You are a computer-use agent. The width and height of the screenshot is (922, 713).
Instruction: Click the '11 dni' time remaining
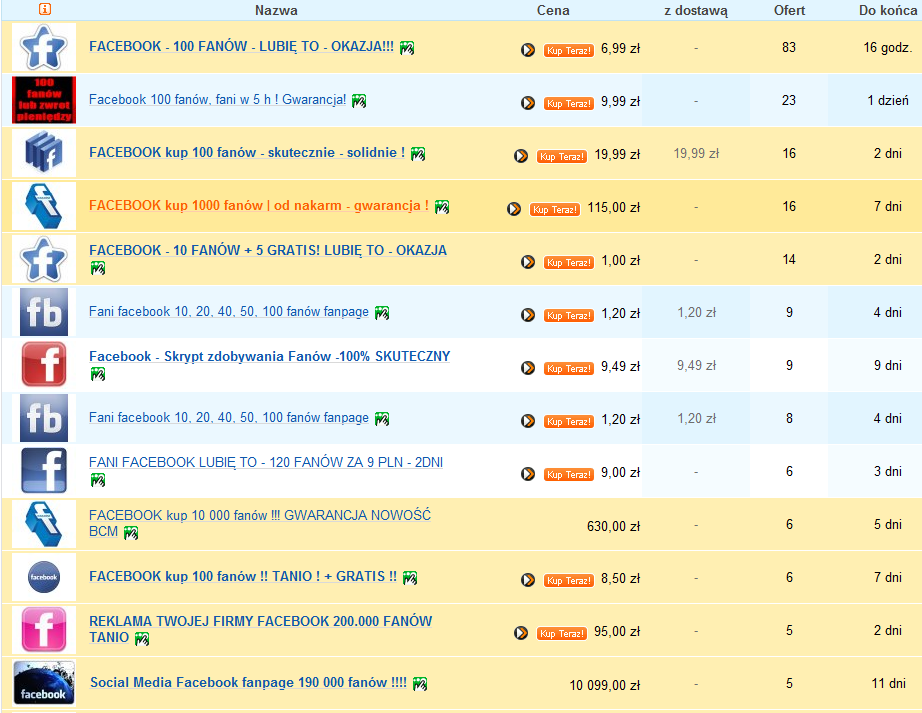pos(888,683)
